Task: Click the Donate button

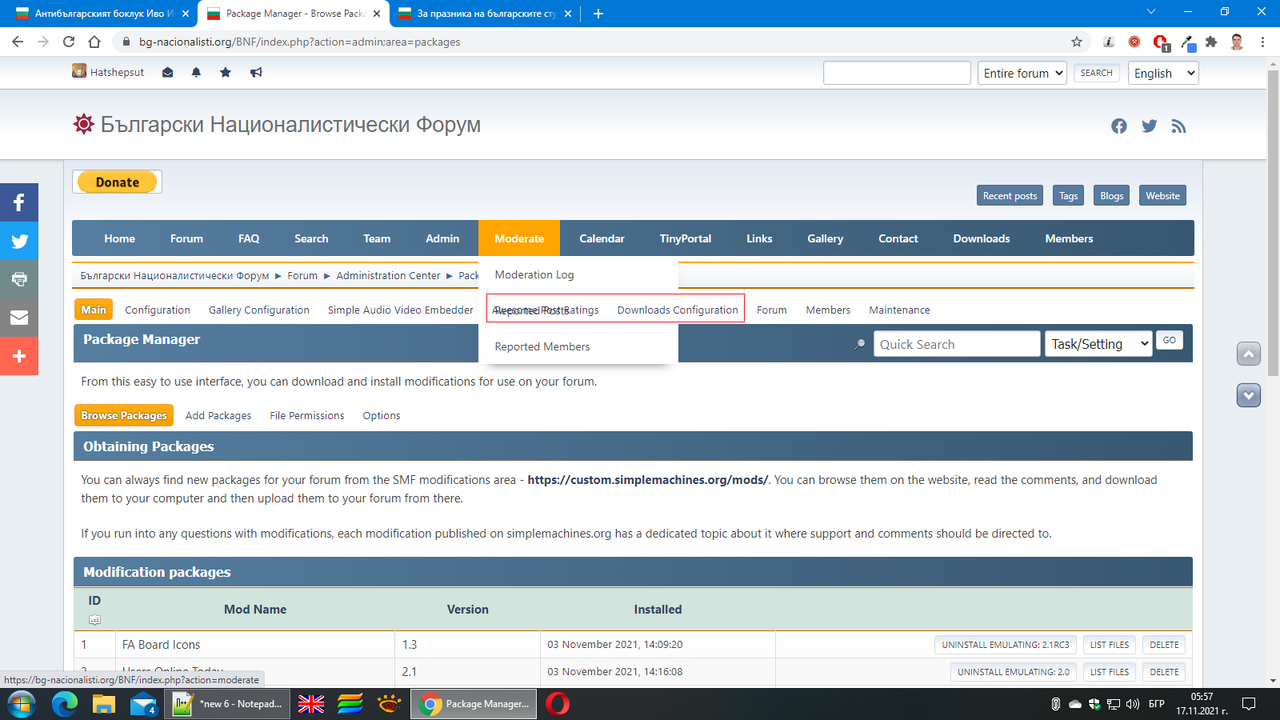Action: tap(117, 182)
